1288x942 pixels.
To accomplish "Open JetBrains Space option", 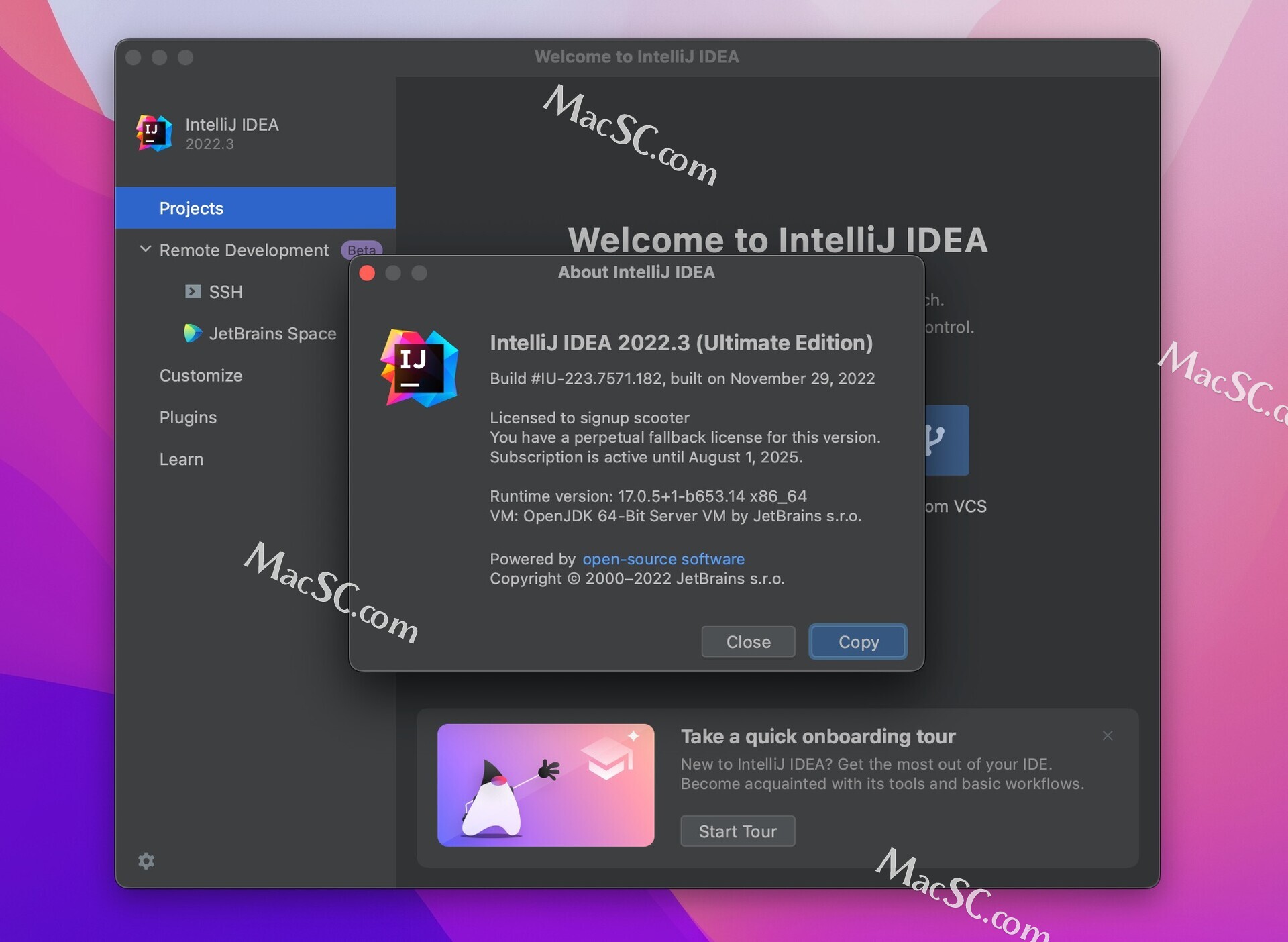I will (272, 333).
